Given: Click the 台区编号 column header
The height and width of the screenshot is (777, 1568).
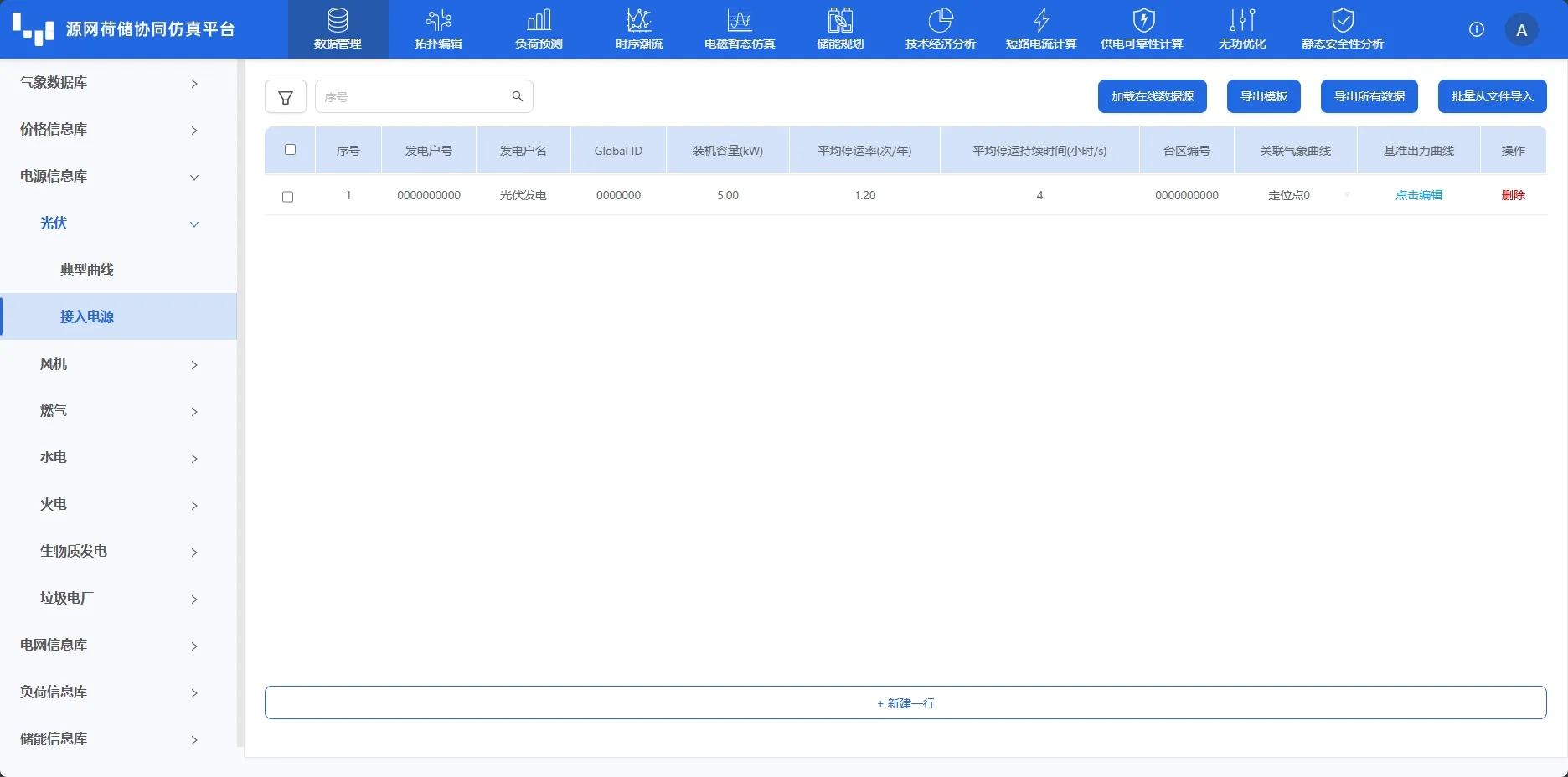Looking at the screenshot, I should [x=1187, y=151].
